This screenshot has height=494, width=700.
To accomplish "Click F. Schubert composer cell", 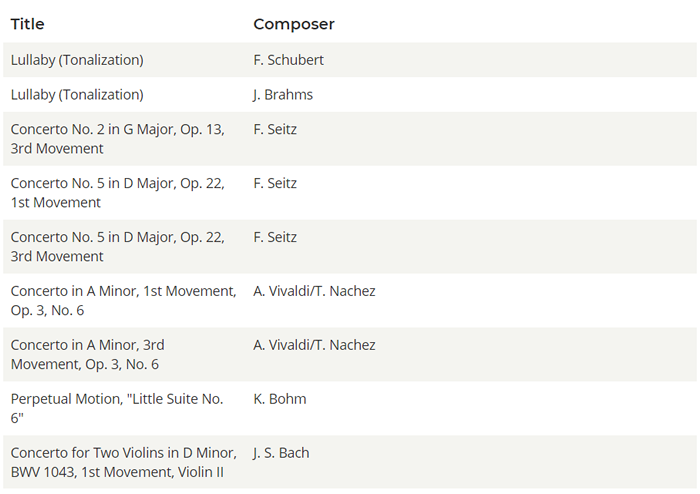I will coord(288,60).
